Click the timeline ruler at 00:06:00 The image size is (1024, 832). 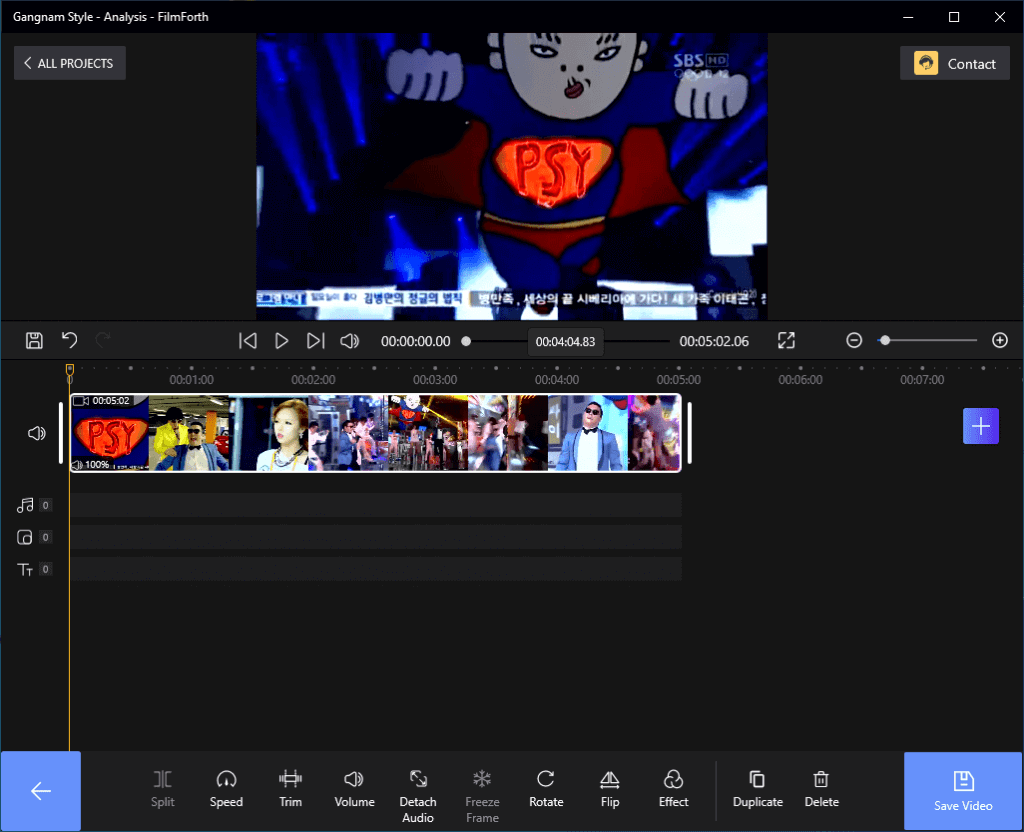pos(800,379)
